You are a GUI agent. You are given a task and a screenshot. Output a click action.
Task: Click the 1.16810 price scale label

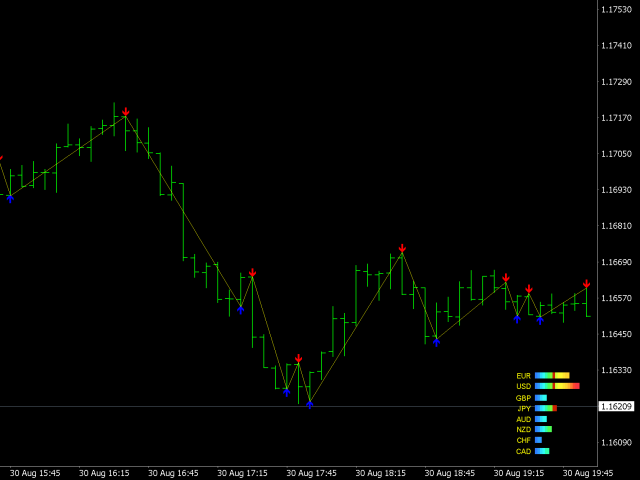[x=616, y=226]
